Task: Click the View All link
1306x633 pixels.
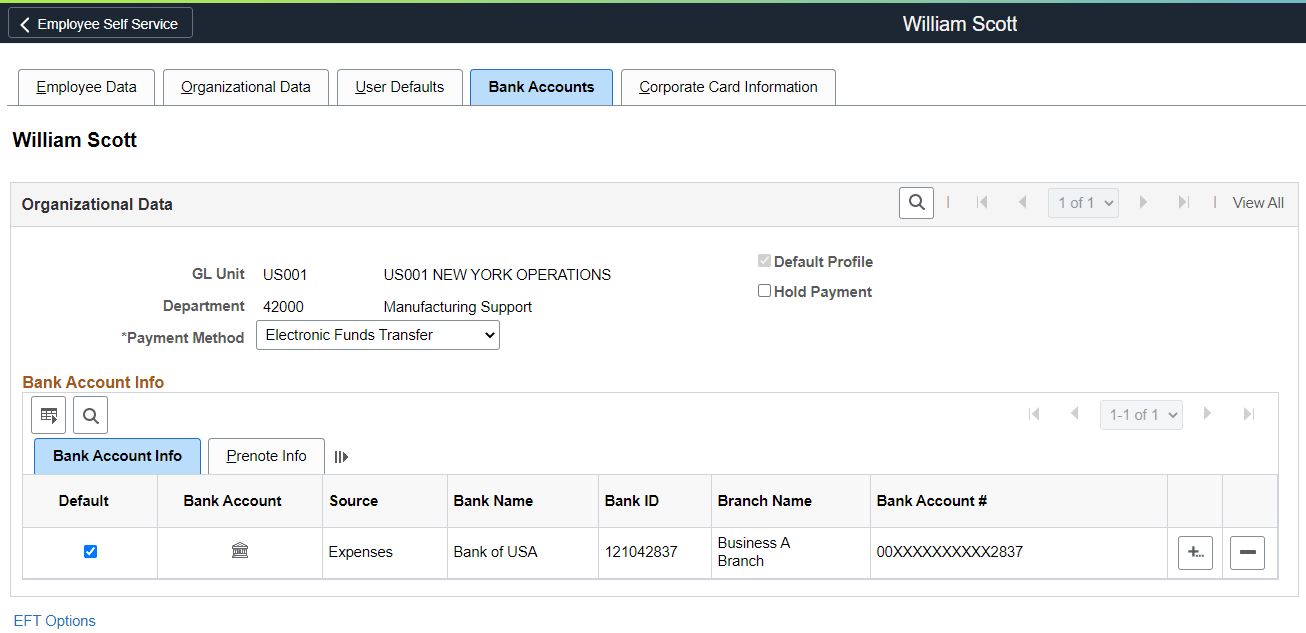Action: (x=1257, y=202)
